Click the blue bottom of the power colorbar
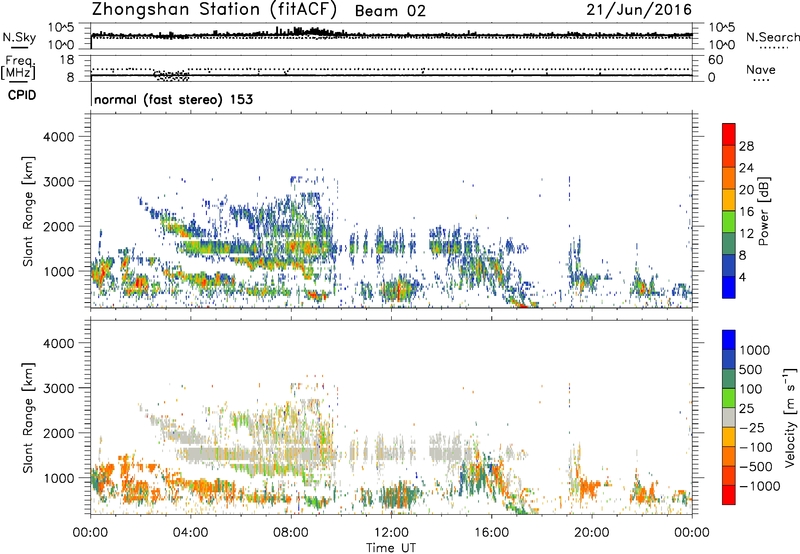This screenshot has width=800, height=554. pyautogui.click(x=729, y=287)
